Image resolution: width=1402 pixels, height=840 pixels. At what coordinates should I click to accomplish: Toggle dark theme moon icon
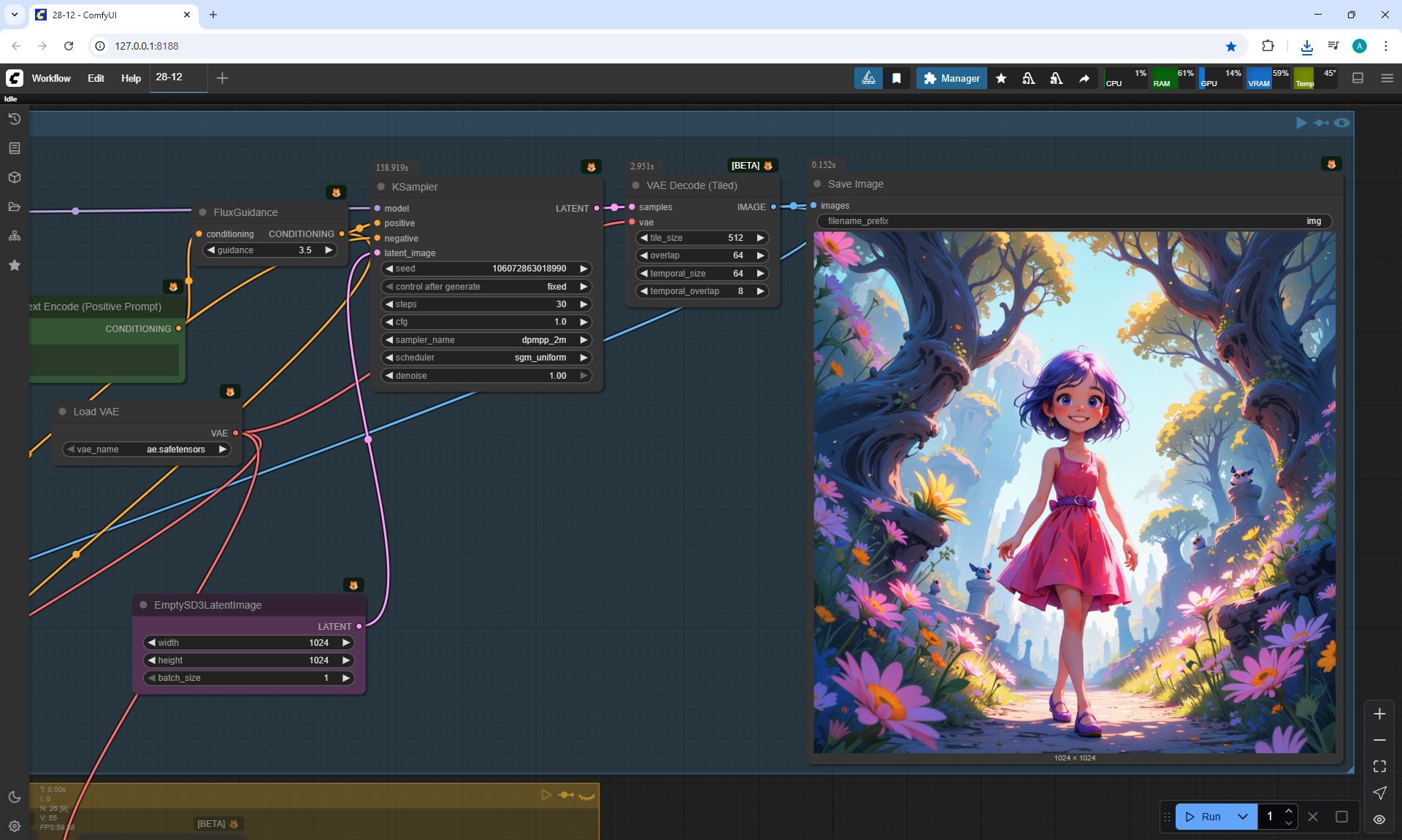(x=14, y=797)
